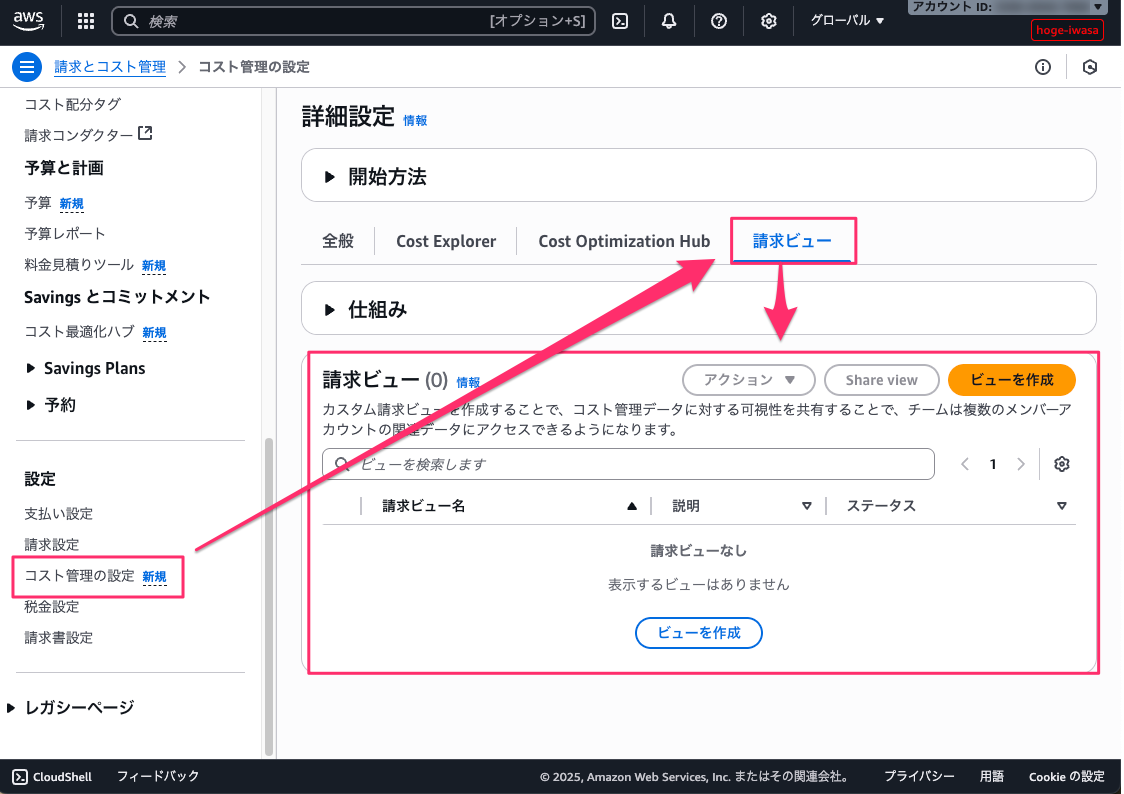
Task: Open 料金見積りツール in the sidebar
Action: (x=79, y=264)
